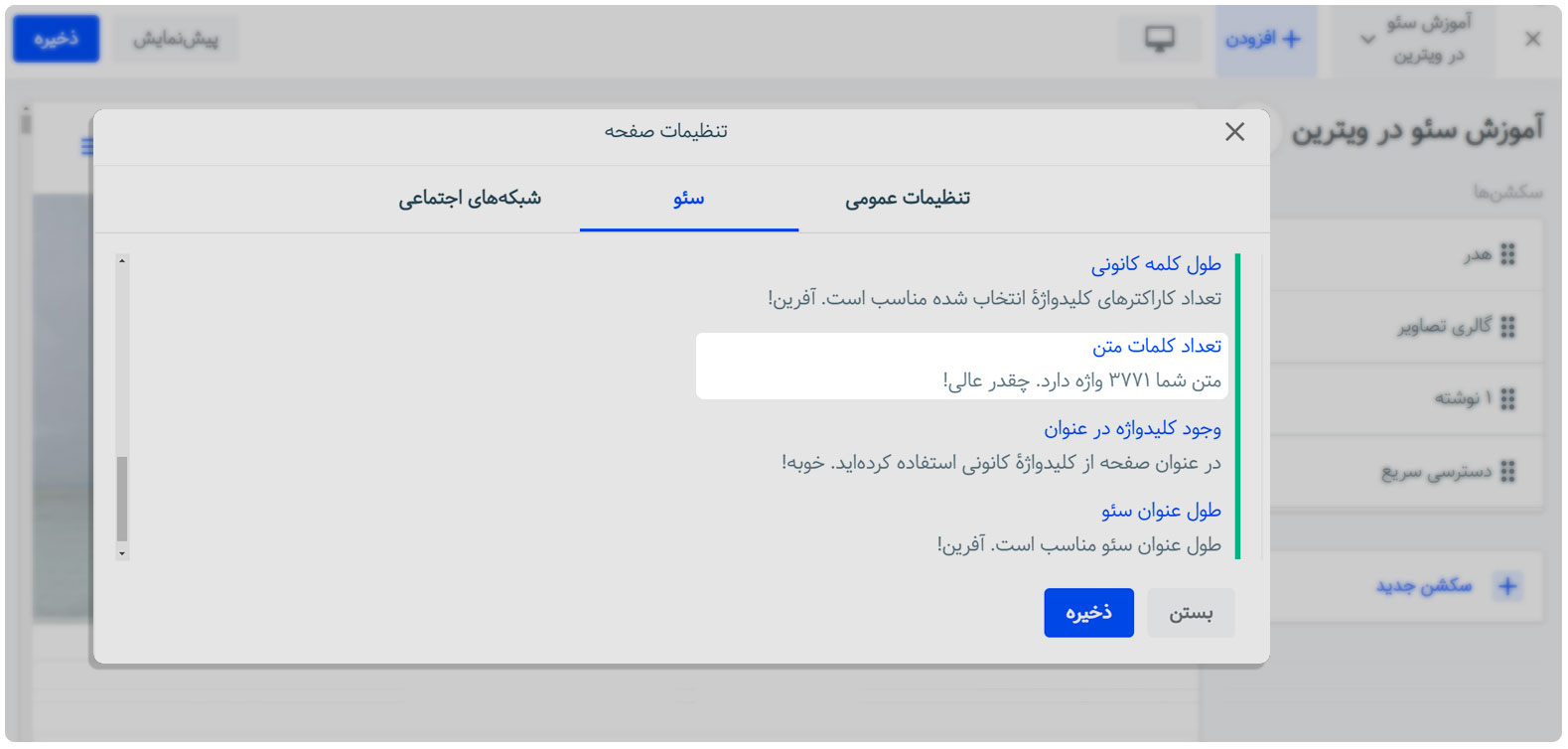This screenshot has width=1568, height=749.
Task: Switch to the تنظیمات عمومی tab
Action: coord(908,199)
